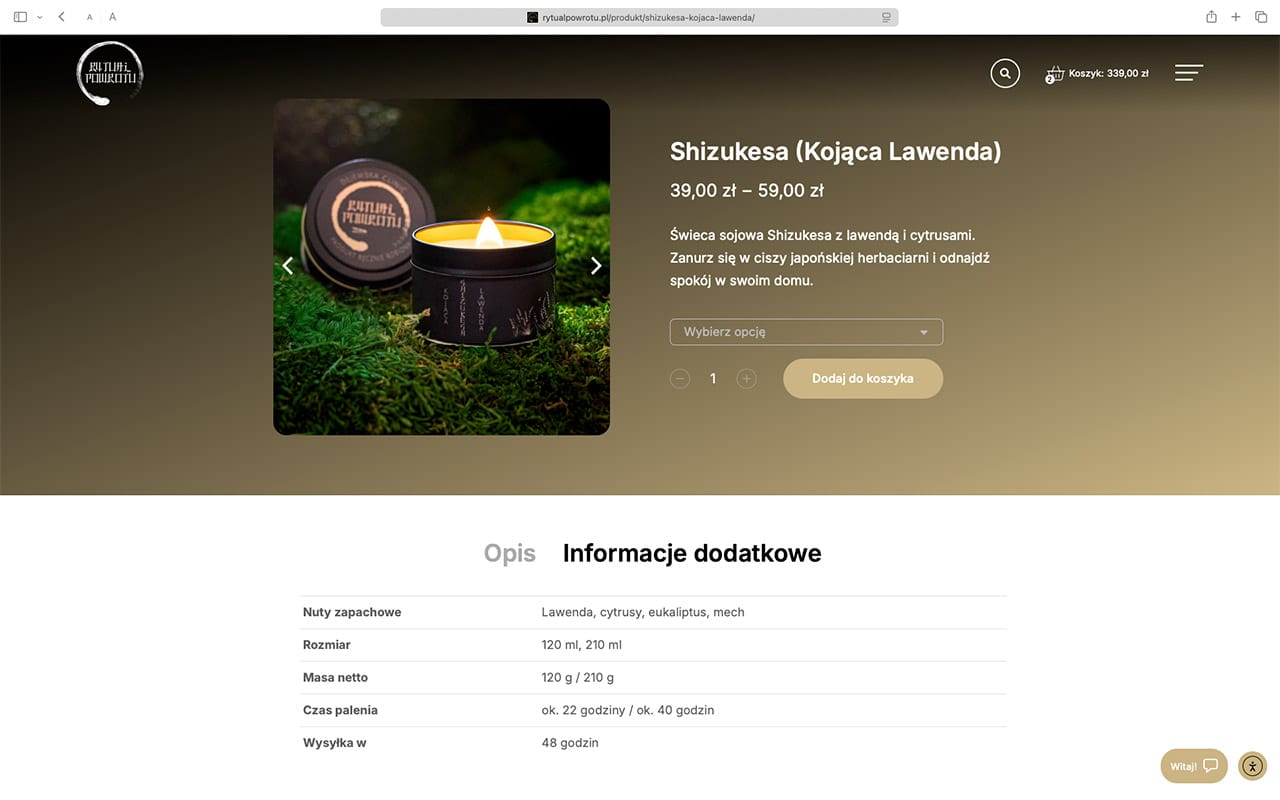Increase quantity with plus button
The image size is (1280, 800).
pyautogui.click(x=746, y=379)
